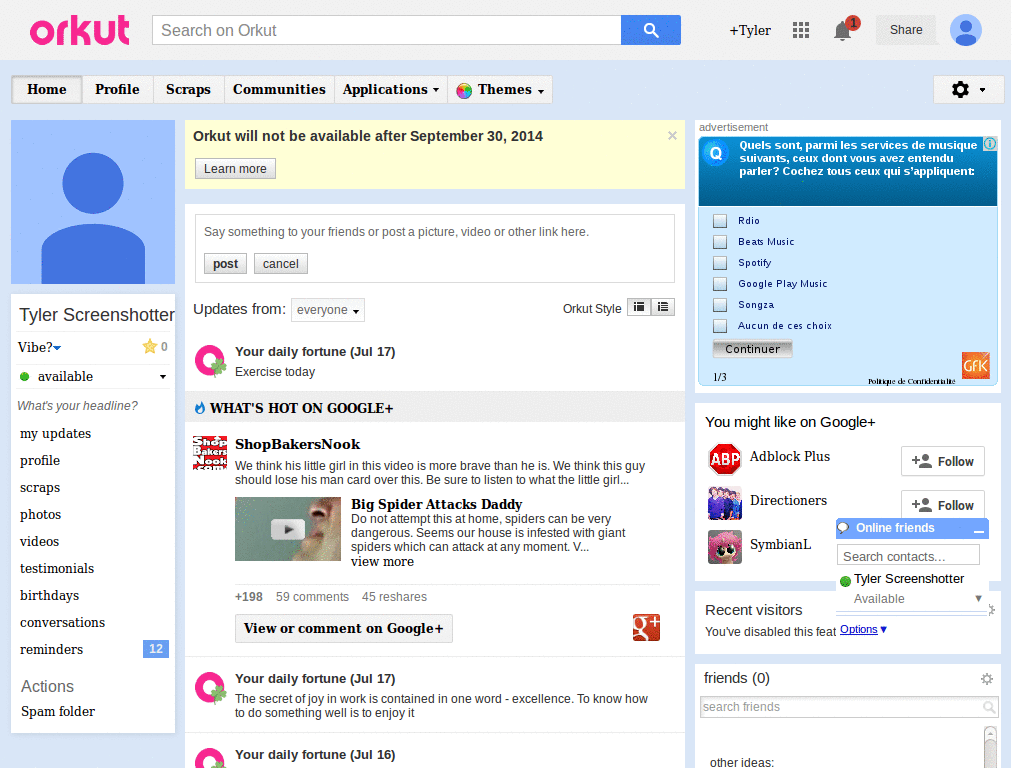Screen dimensions: 1024x768
Task: Click the ad info icon
Action: 990,144
